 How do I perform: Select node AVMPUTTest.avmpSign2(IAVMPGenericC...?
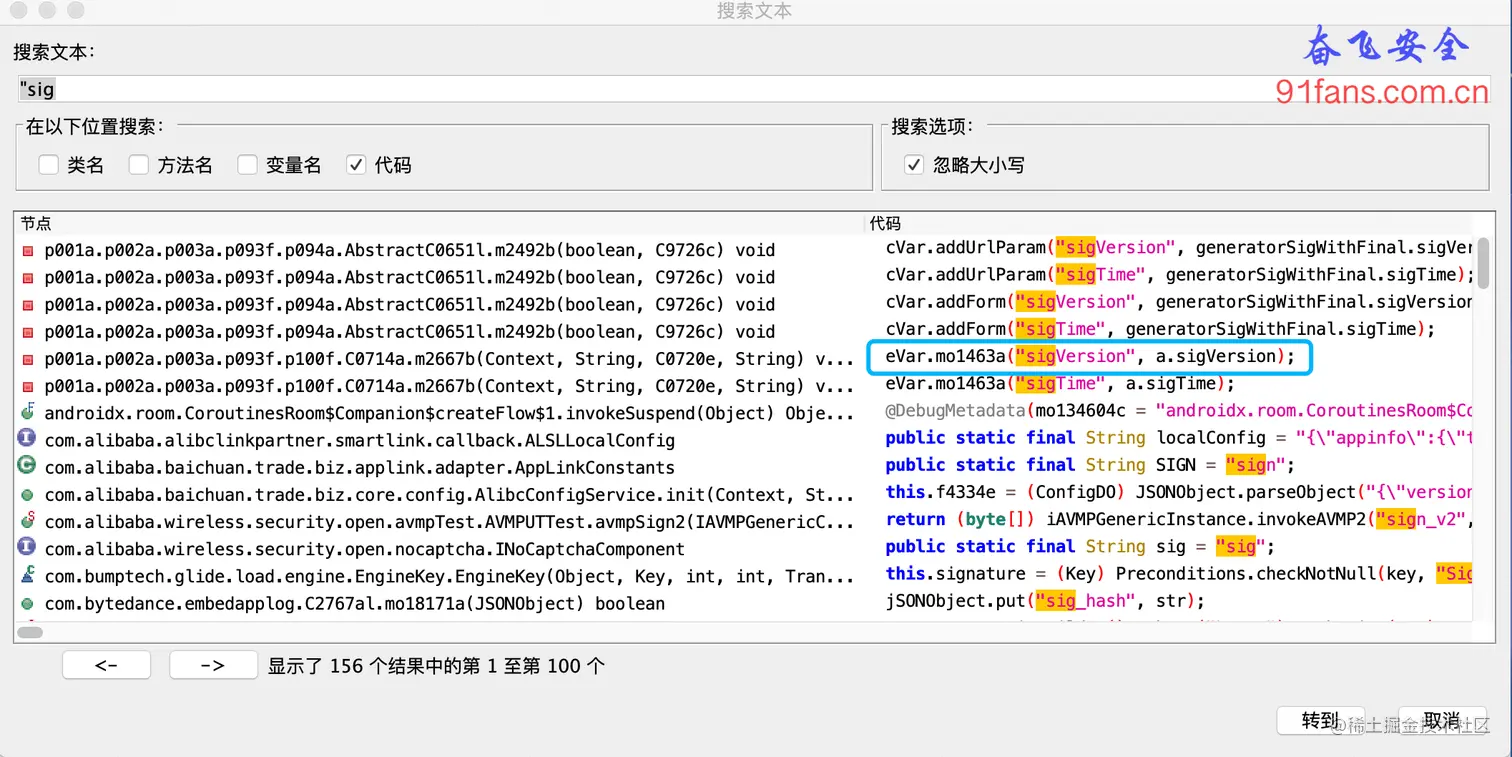(449, 522)
